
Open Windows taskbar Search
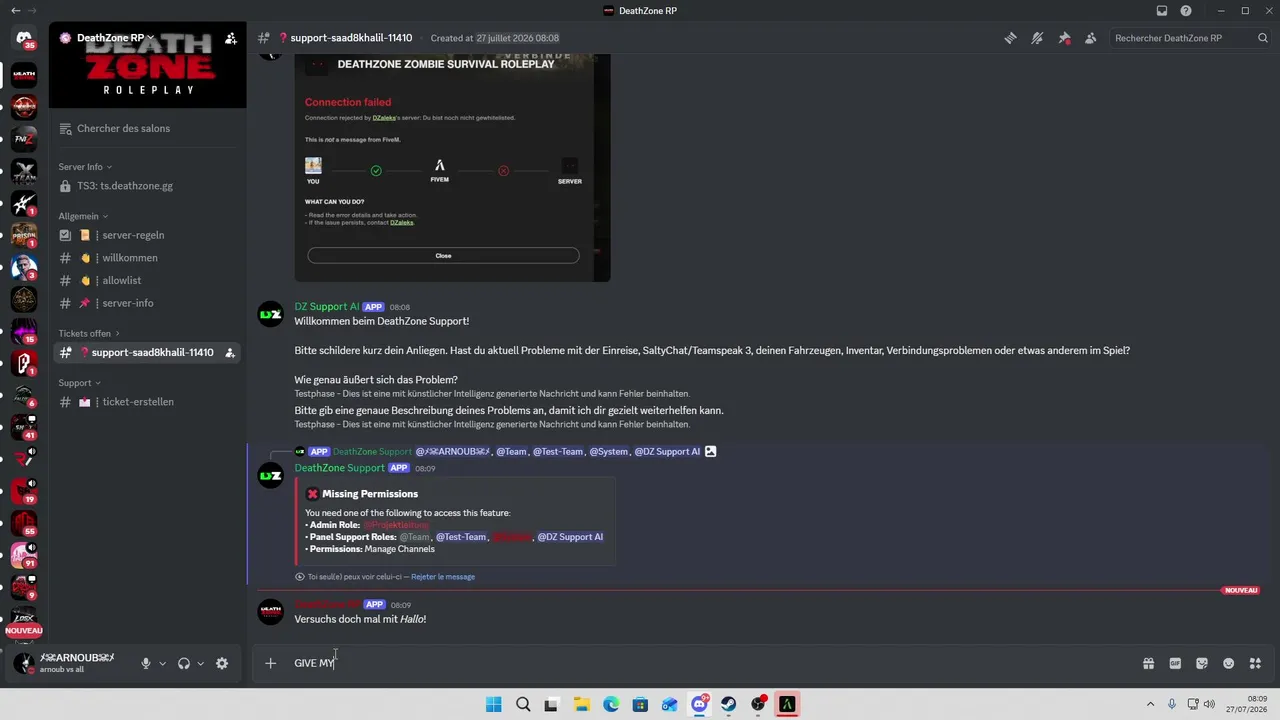pos(523,705)
